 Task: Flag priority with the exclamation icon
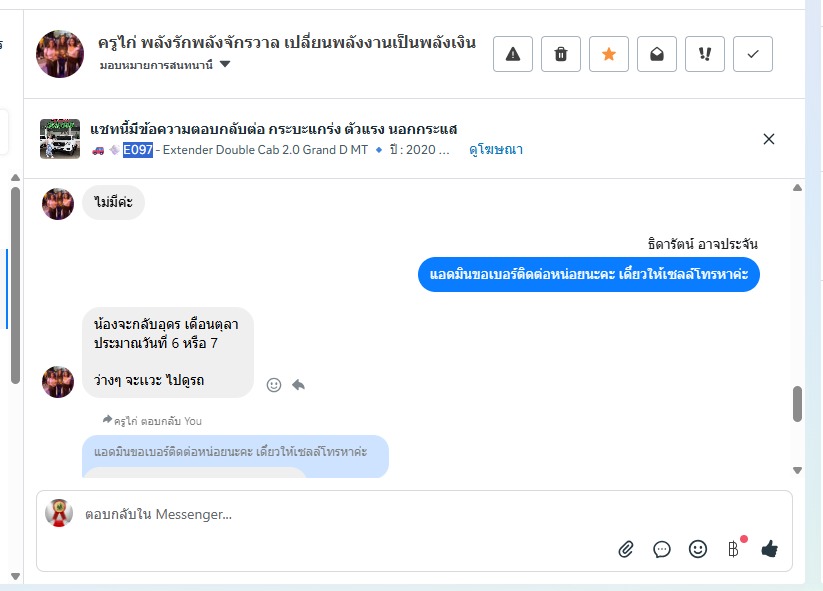pyautogui.click(x=705, y=54)
